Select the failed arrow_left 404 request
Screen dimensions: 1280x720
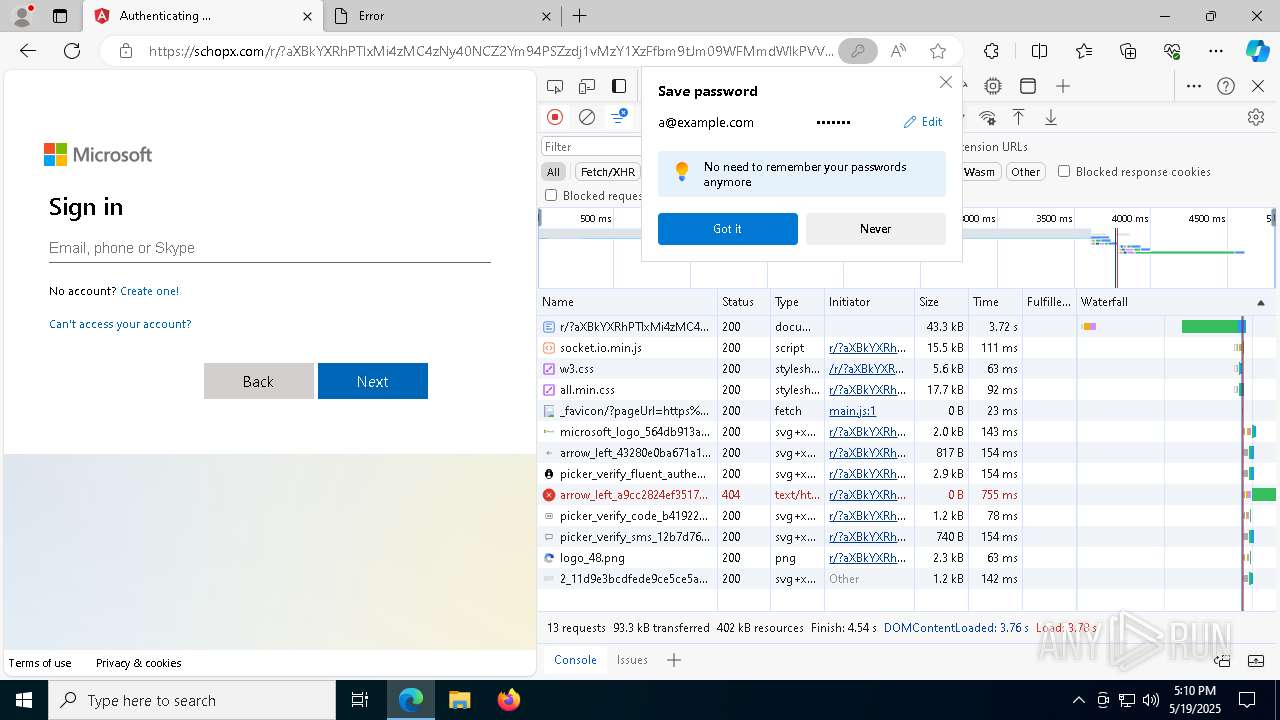[907, 495]
